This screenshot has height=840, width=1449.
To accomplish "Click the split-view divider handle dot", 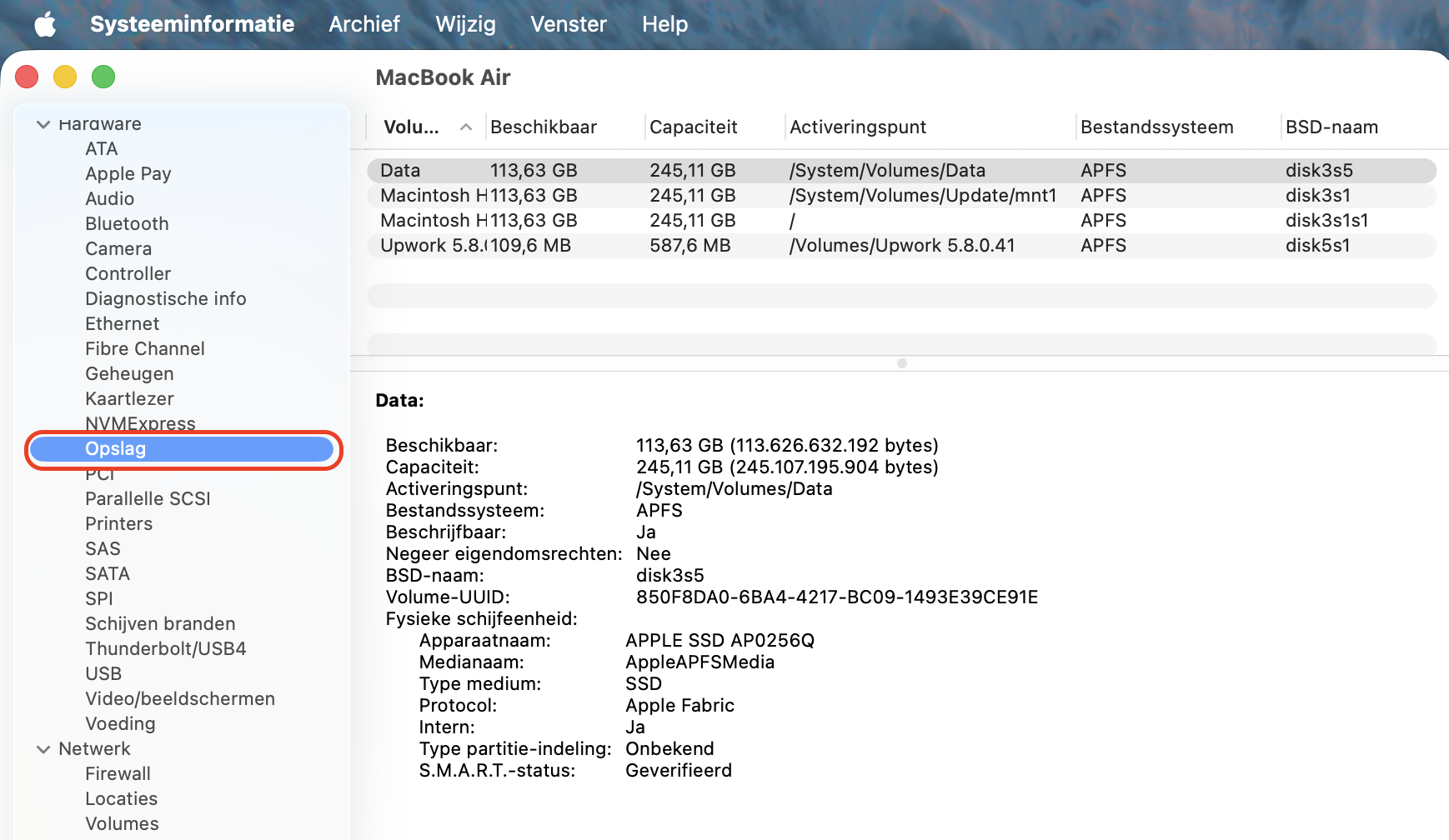I will click(901, 363).
